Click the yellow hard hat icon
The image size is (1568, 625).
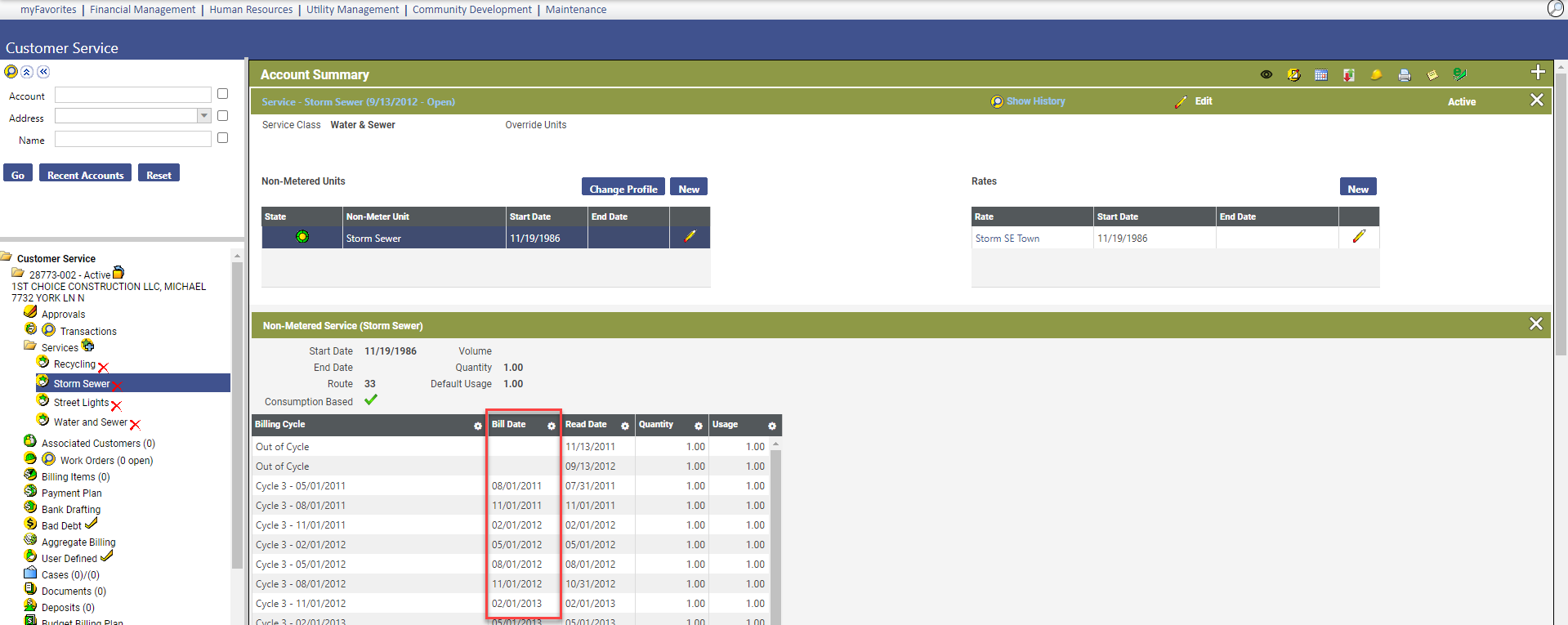click(1376, 74)
